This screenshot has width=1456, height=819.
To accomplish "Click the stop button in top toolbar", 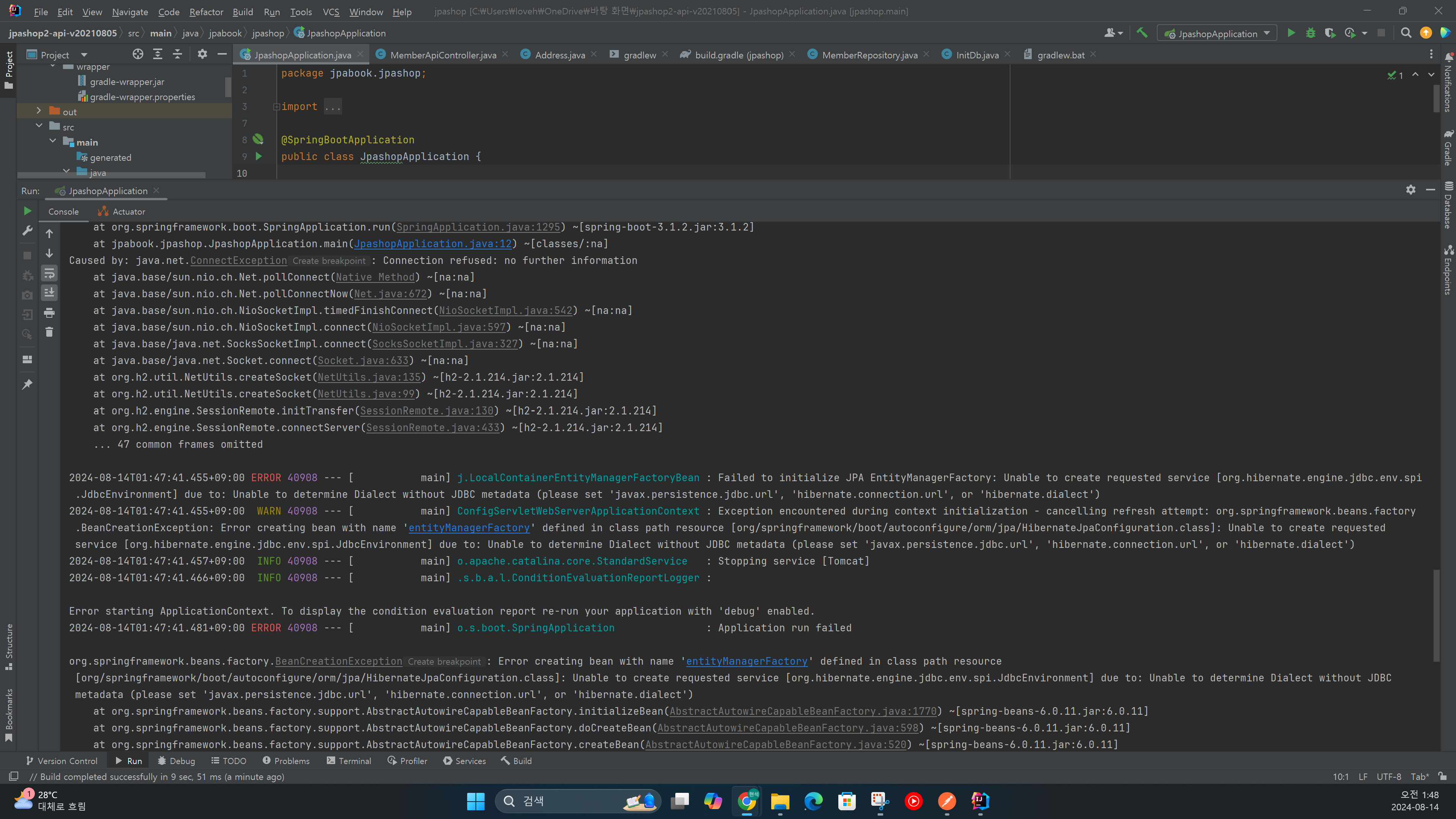I will pyautogui.click(x=1381, y=33).
